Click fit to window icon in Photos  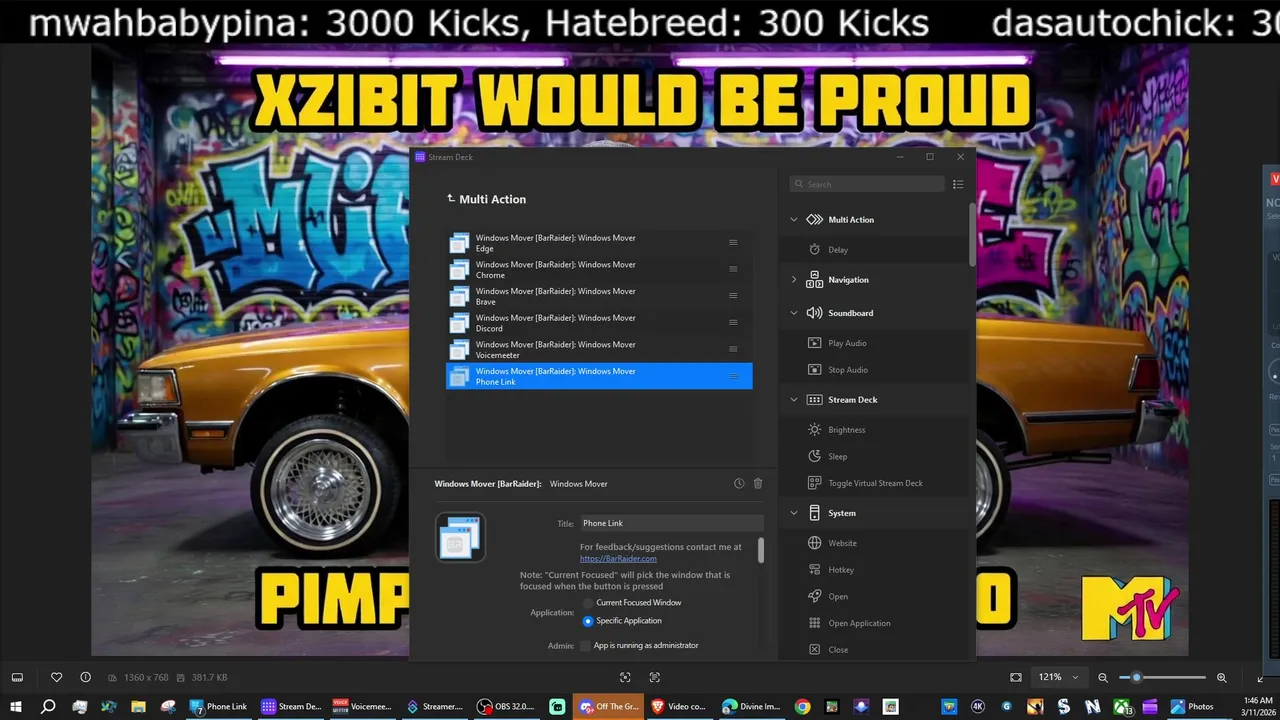[x=1016, y=677]
